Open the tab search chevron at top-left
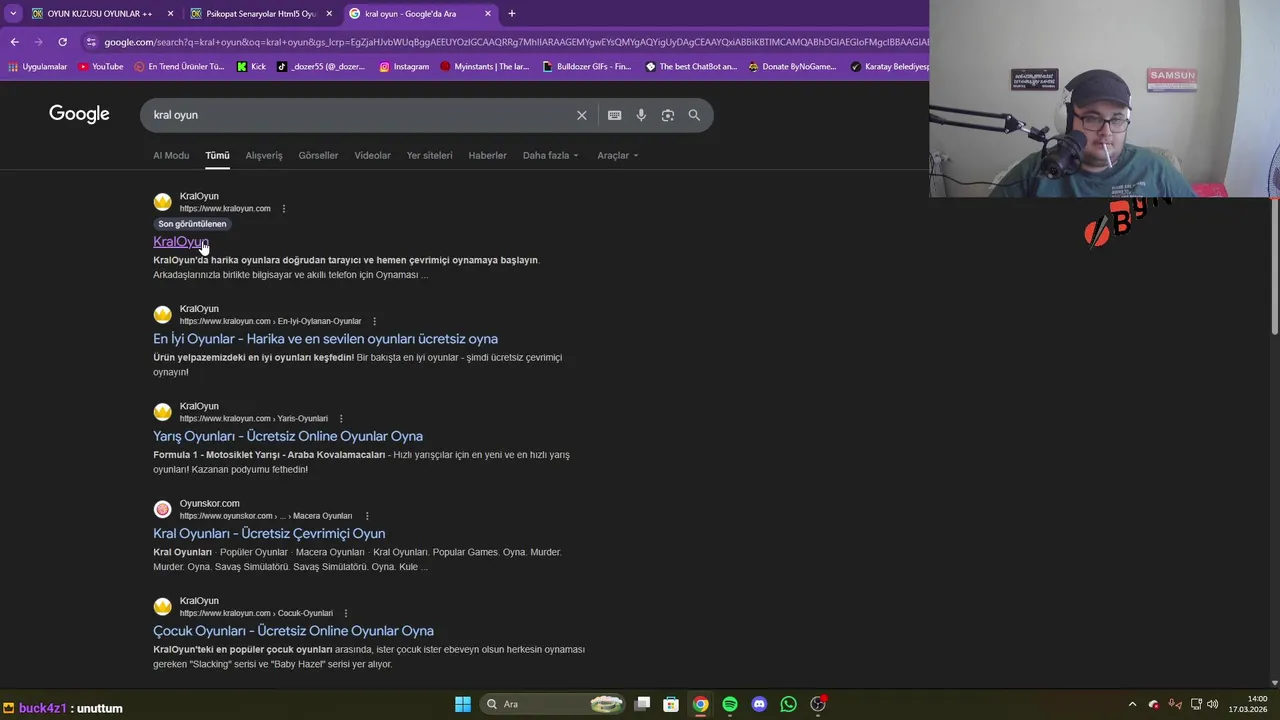The height and width of the screenshot is (720, 1280). pyautogui.click(x=13, y=14)
